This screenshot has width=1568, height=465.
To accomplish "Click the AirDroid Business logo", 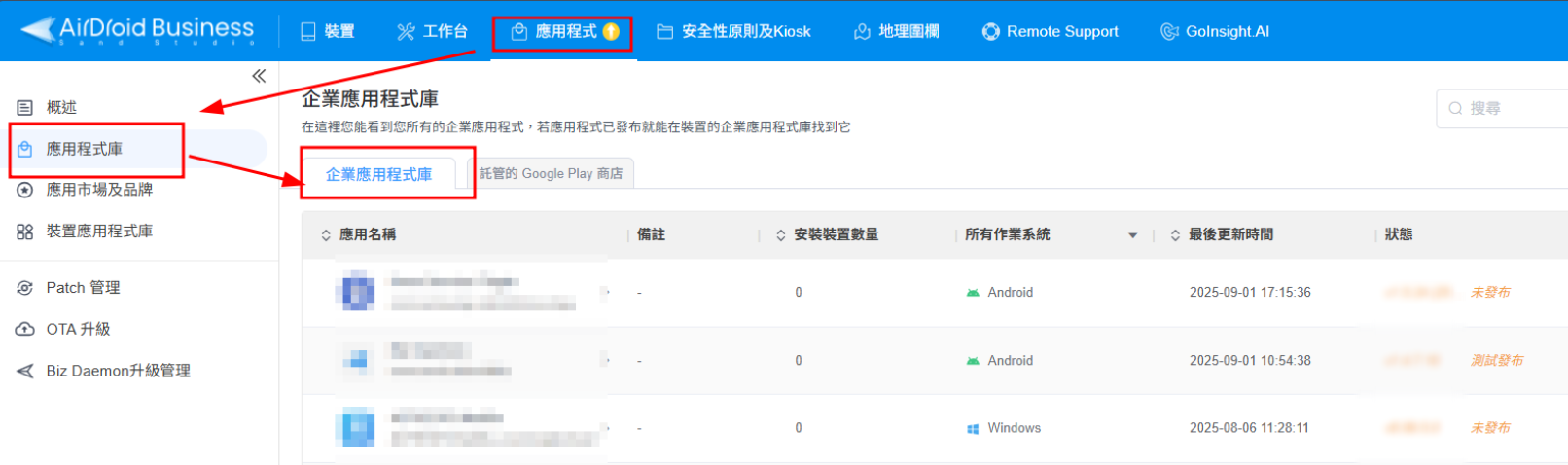I will pyautogui.click(x=137, y=30).
